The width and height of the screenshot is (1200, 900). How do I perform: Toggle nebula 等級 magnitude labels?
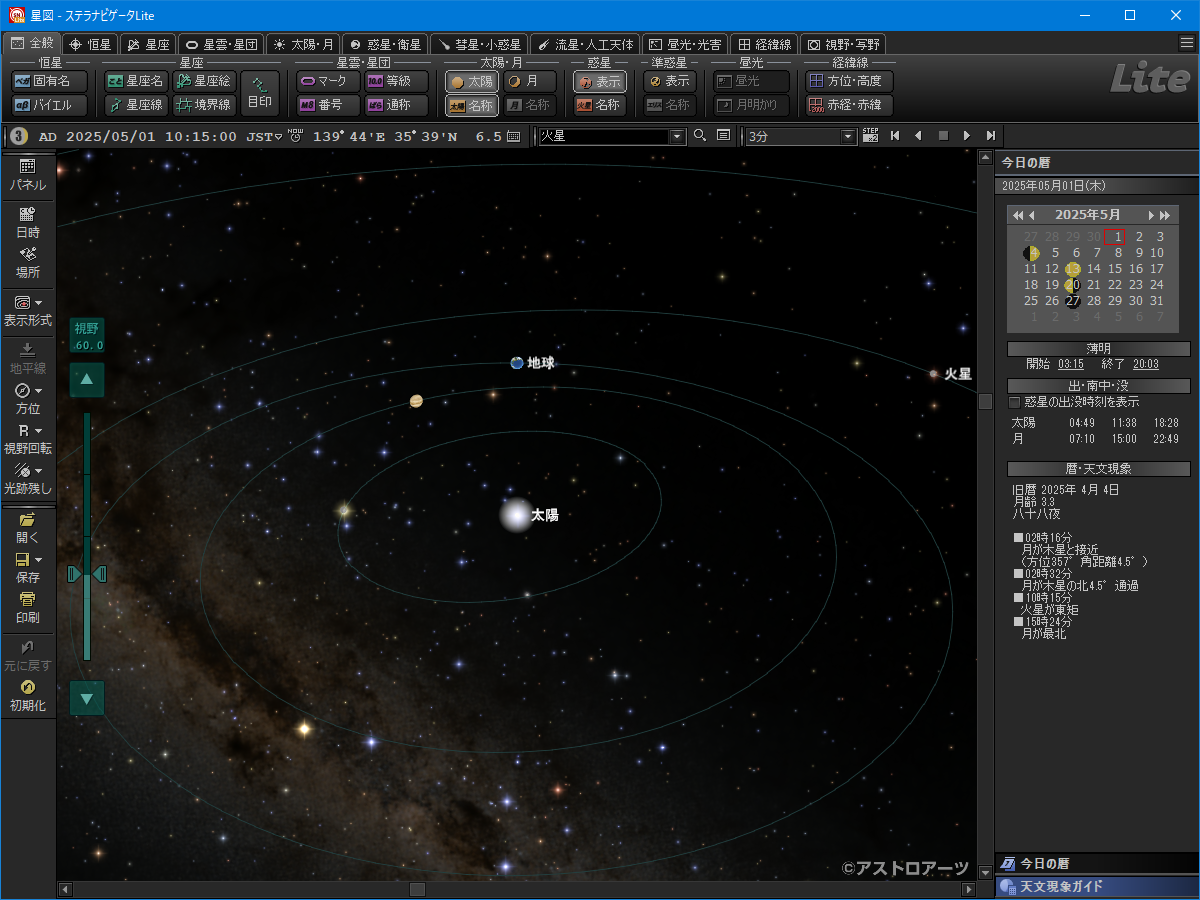click(x=396, y=81)
